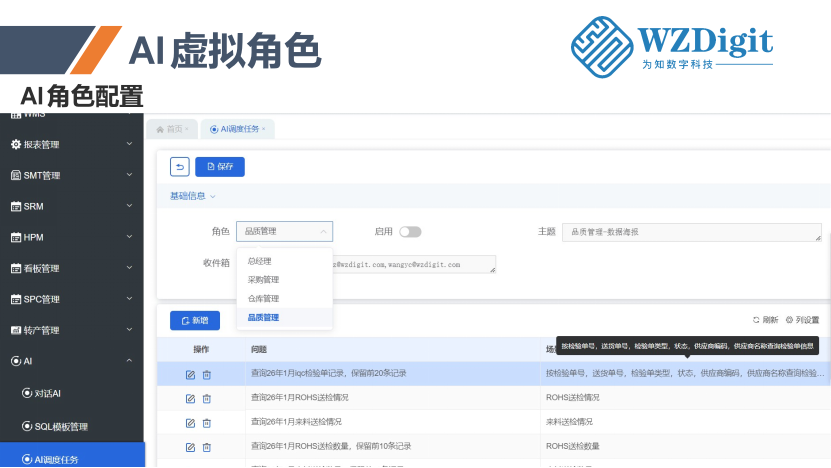Click the AI menu circle icon
The height and width of the screenshot is (468, 831).
click(16, 361)
